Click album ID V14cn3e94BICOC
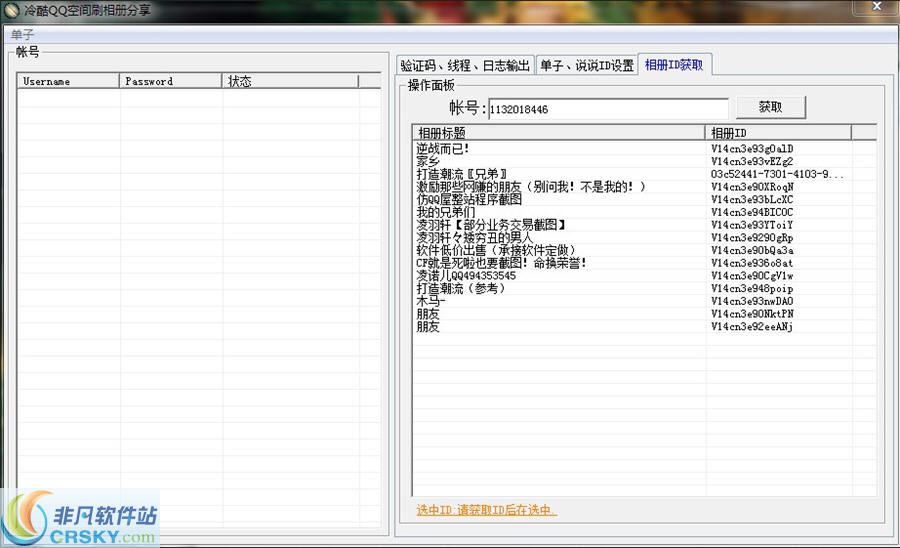 click(x=752, y=212)
